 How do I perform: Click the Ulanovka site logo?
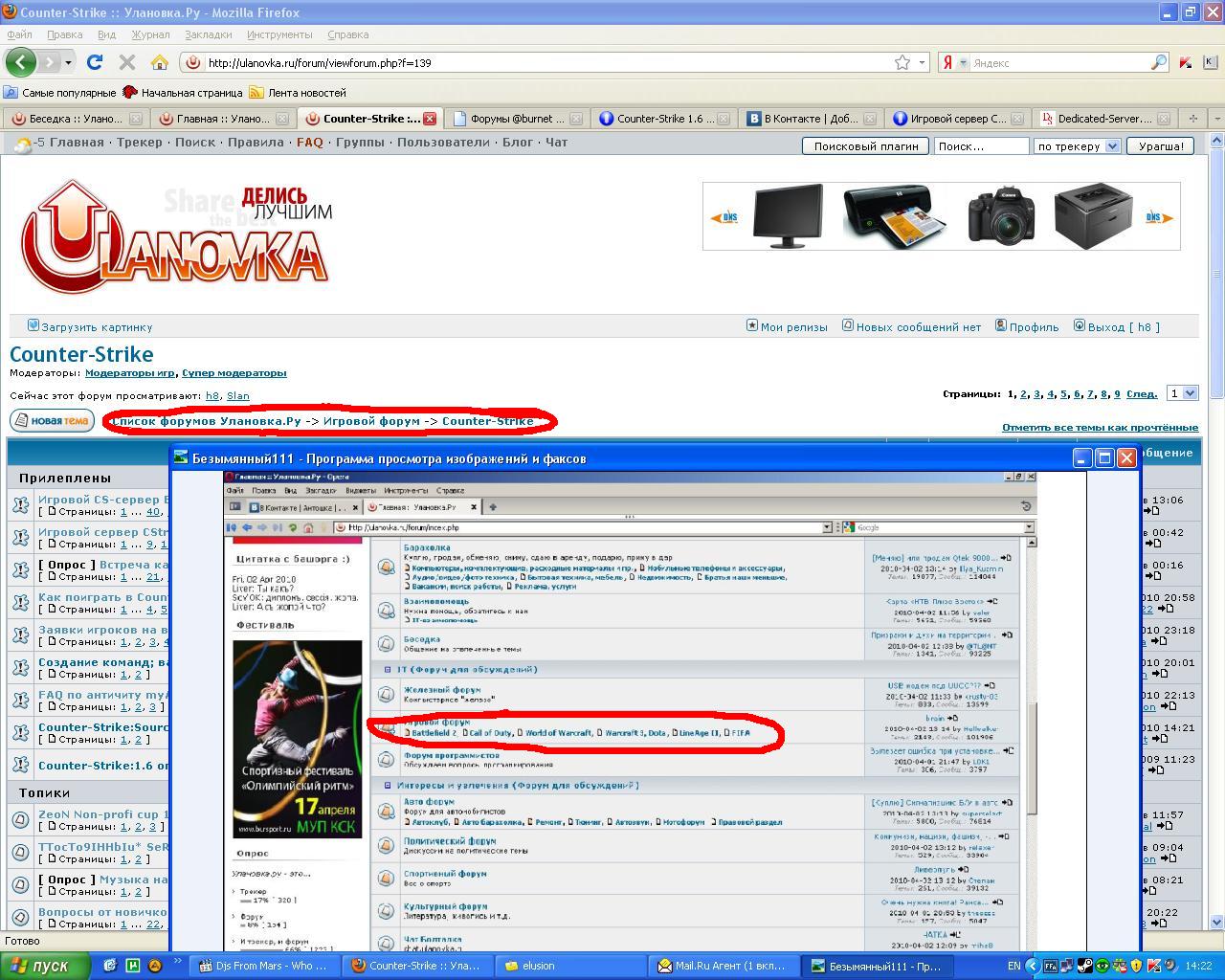[176, 237]
